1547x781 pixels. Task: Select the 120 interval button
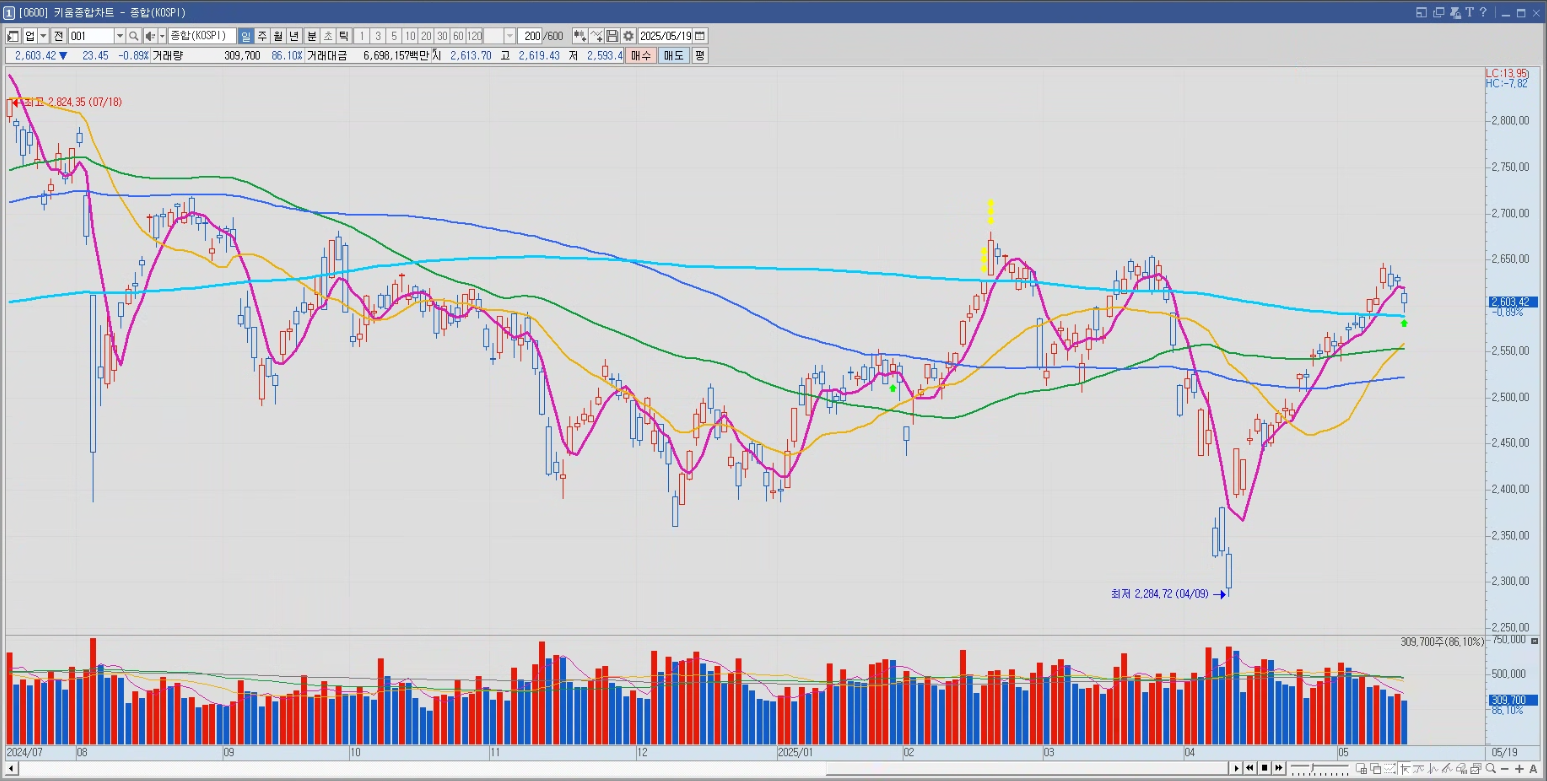474,36
